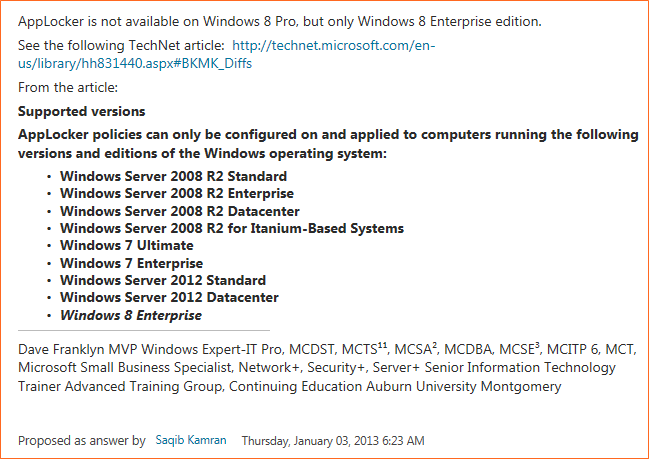The width and height of the screenshot is (649, 459).
Task: Click the "Proposed as answer by" label
Action: (82, 440)
